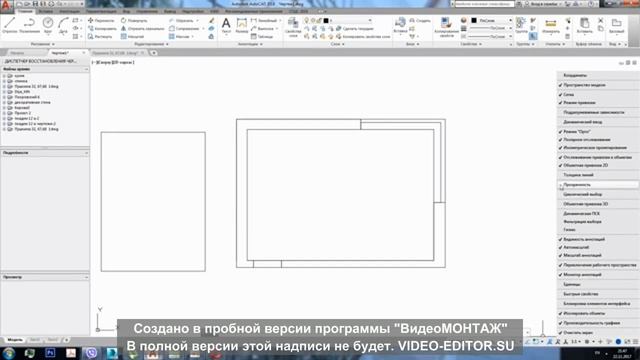Select the Circle (Круг) tool
The image size is (640, 360).
point(48,25)
